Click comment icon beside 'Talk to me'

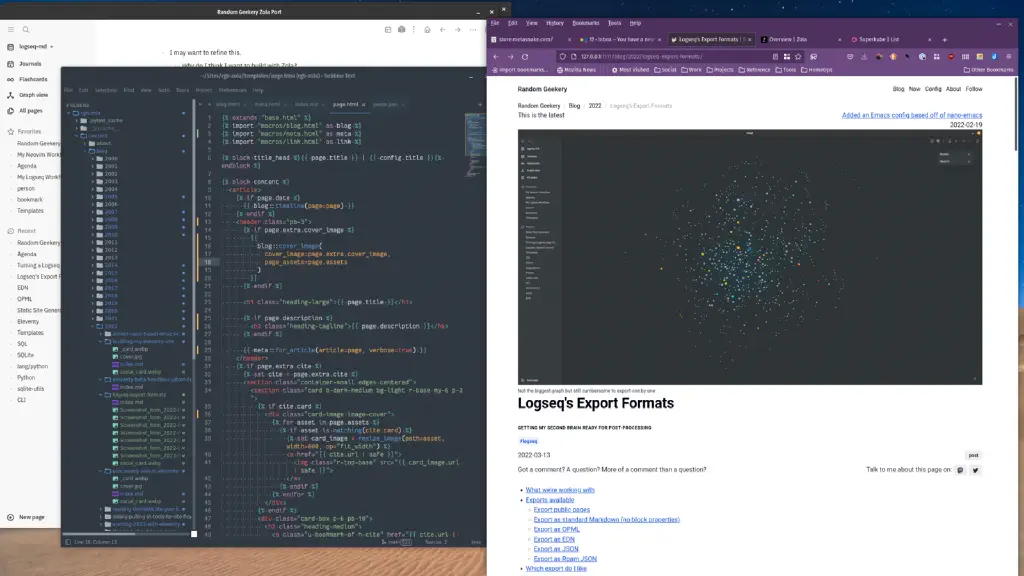coord(960,470)
